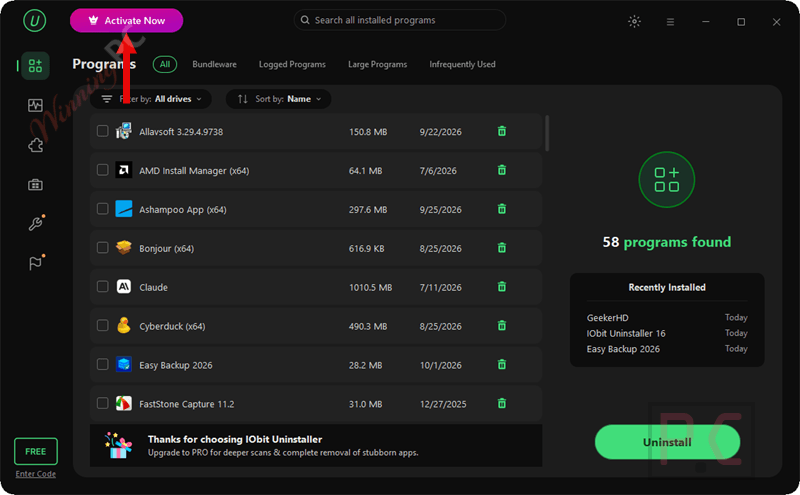
Task: Click the Search all installed programs field
Action: (400, 20)
